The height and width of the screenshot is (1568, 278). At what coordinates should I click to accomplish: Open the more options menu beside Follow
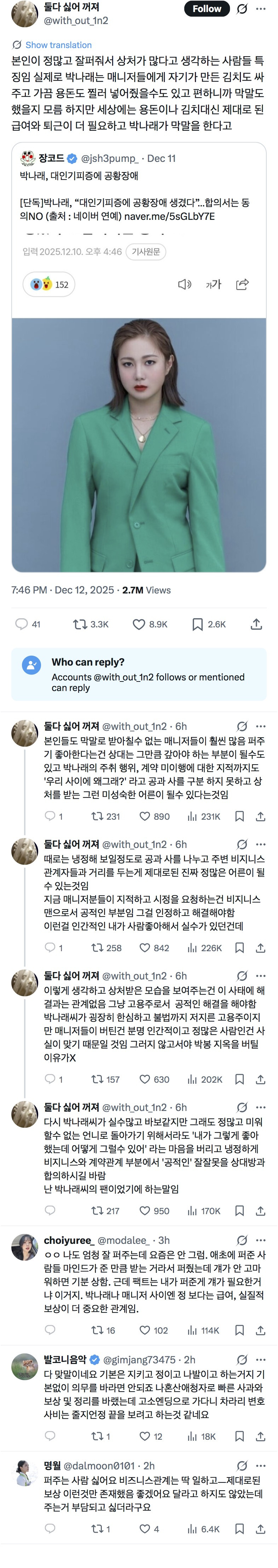[261, 9]
